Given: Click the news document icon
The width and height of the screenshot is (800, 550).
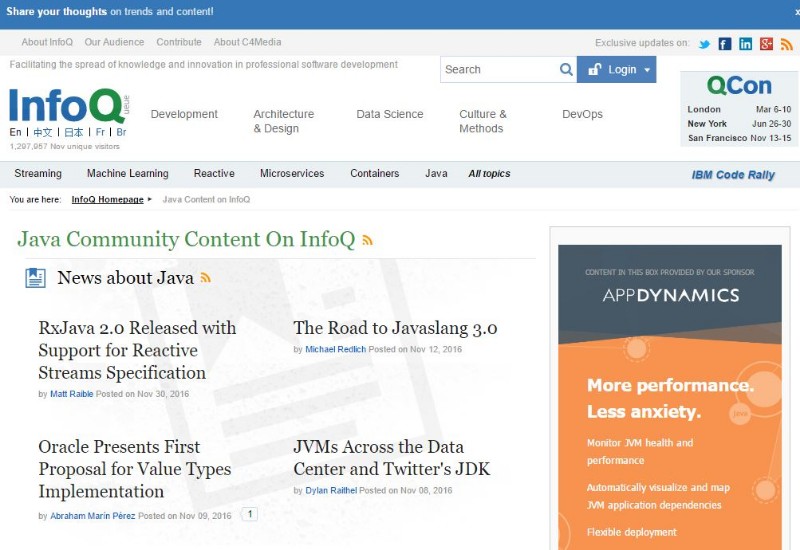Looking at the screenshot, I should 36,278.
